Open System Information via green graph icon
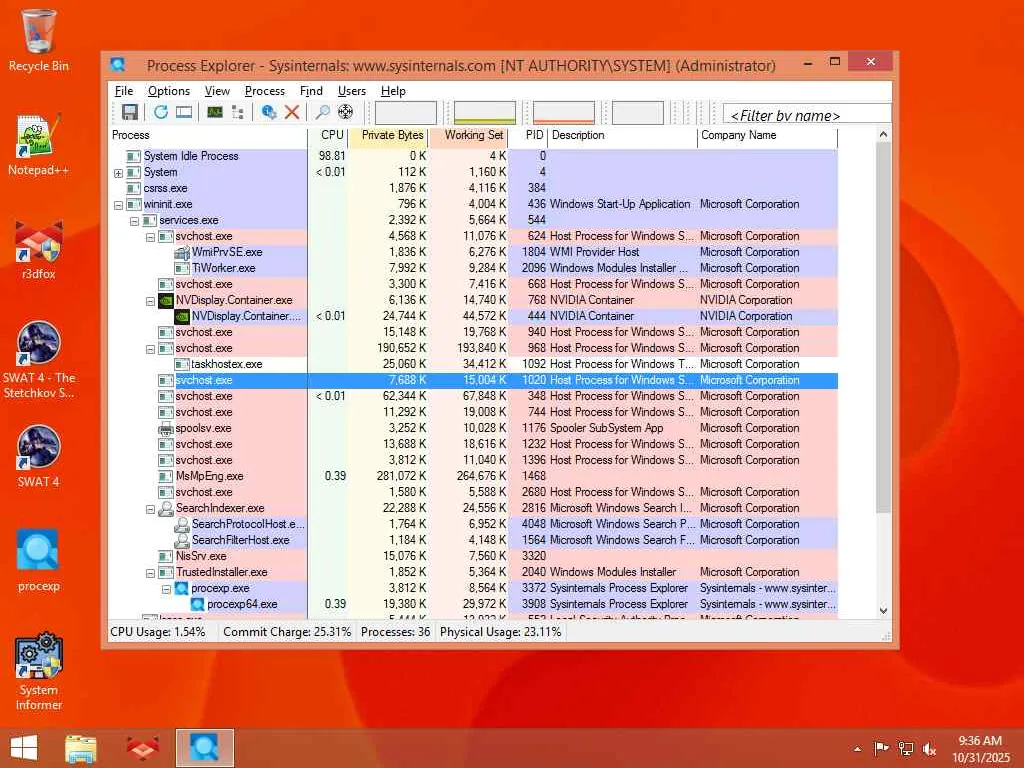This screenshot has height=768, width=1024. (x=214, y=112)
